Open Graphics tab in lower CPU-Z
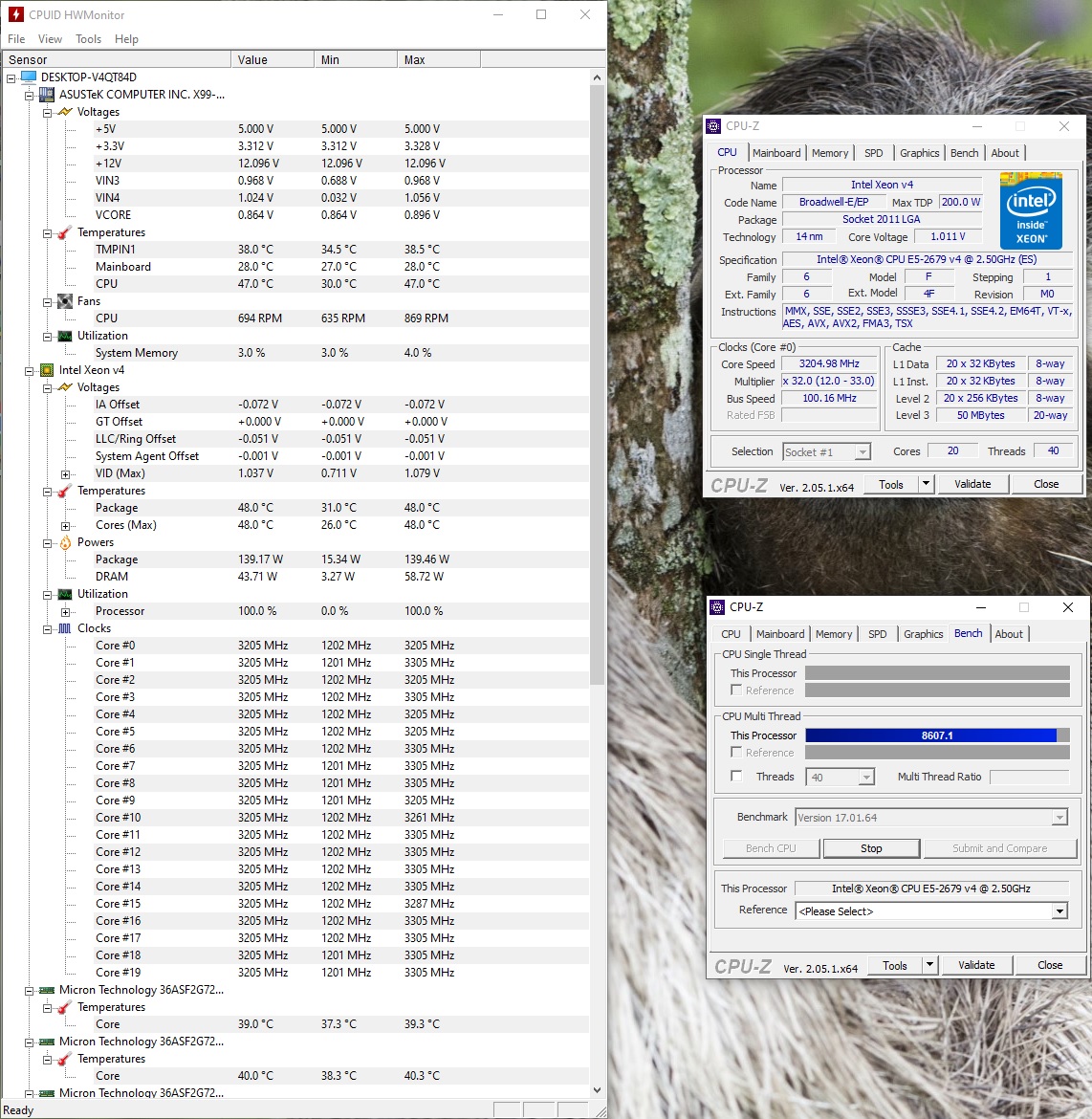 (x=923, y=634)
